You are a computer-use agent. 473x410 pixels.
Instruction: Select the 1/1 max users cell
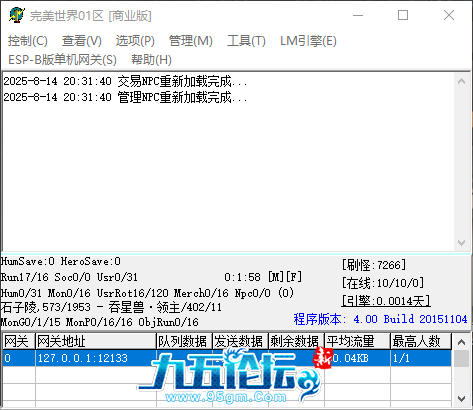click(421, 358)
